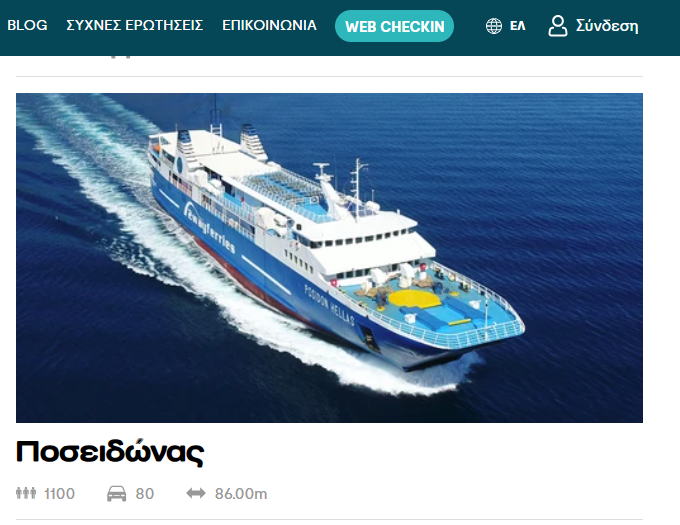The image size is (680, 525).
Task: Click the passengers capacity icon
Action: pos(26,493)
